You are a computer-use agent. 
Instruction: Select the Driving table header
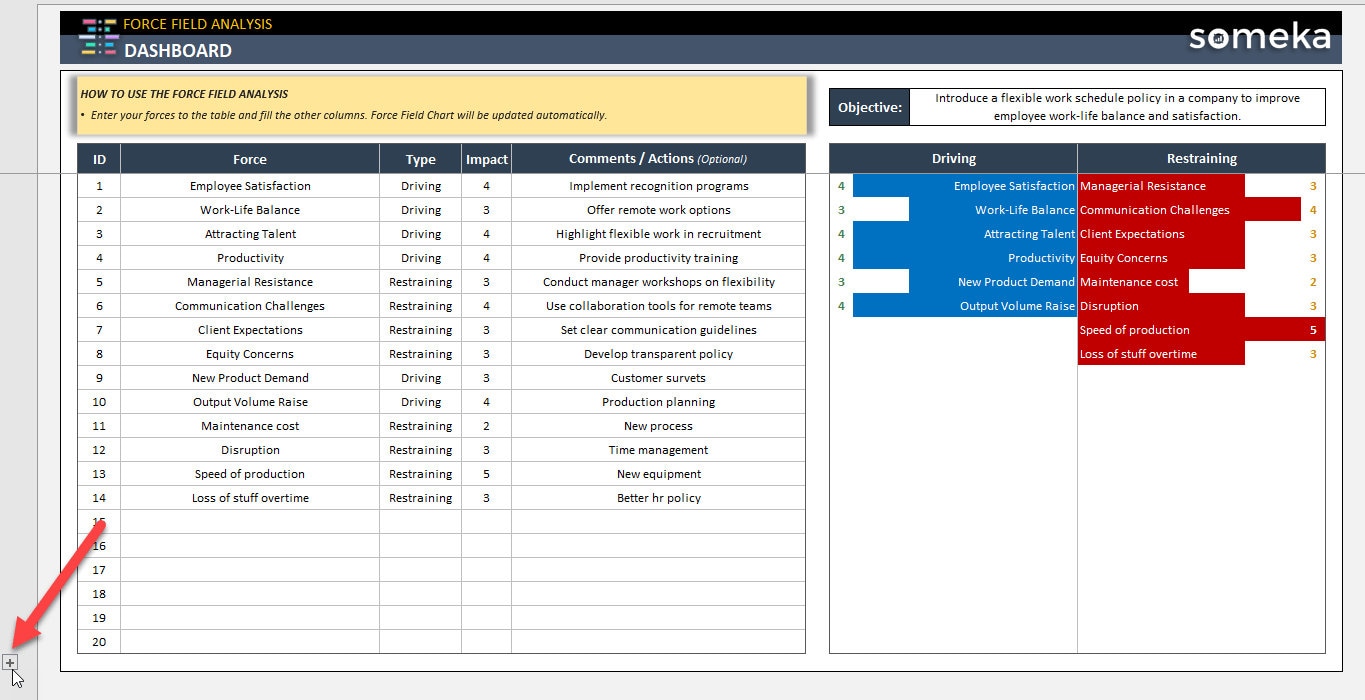tap(952, 157)
